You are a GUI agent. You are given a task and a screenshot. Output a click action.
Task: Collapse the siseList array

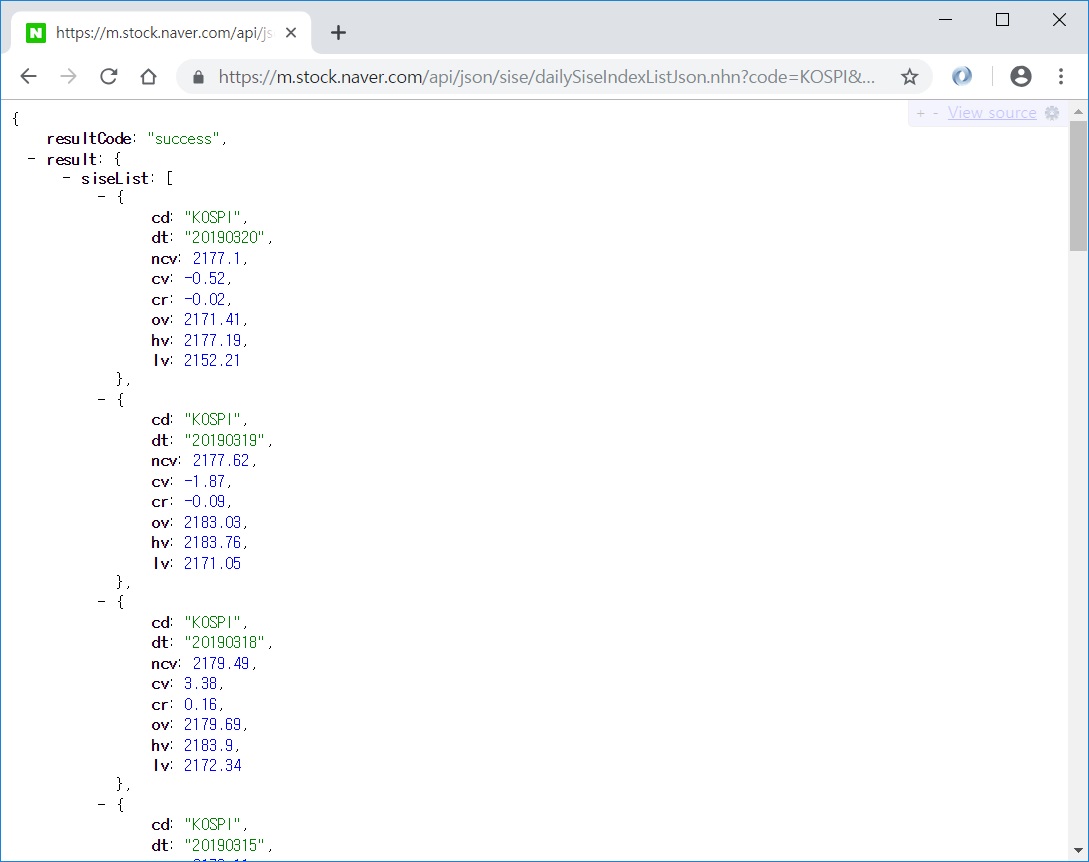(66, 179)
